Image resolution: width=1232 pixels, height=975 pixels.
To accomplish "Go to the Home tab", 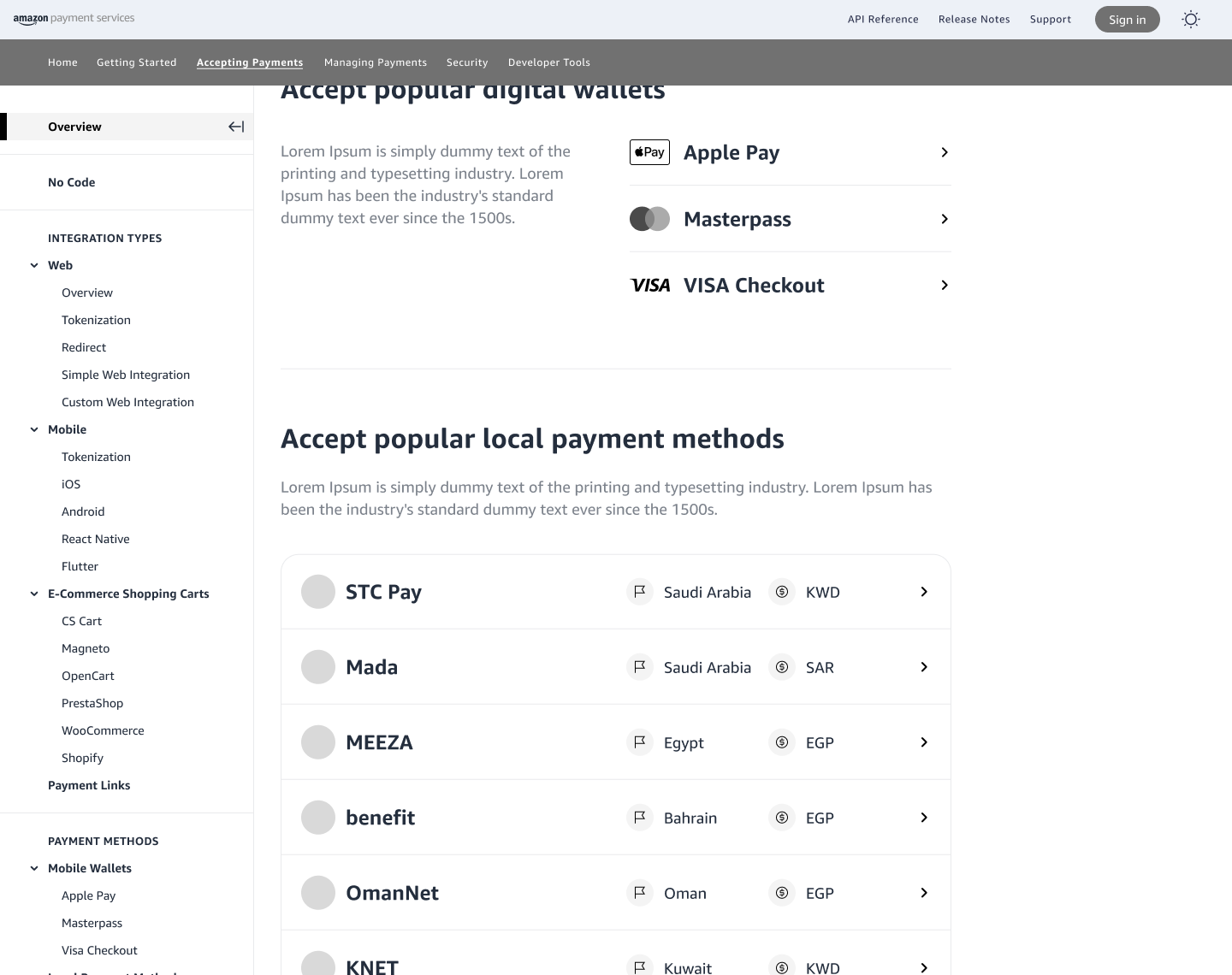I will pyautogui.click(x=62, y=62).
